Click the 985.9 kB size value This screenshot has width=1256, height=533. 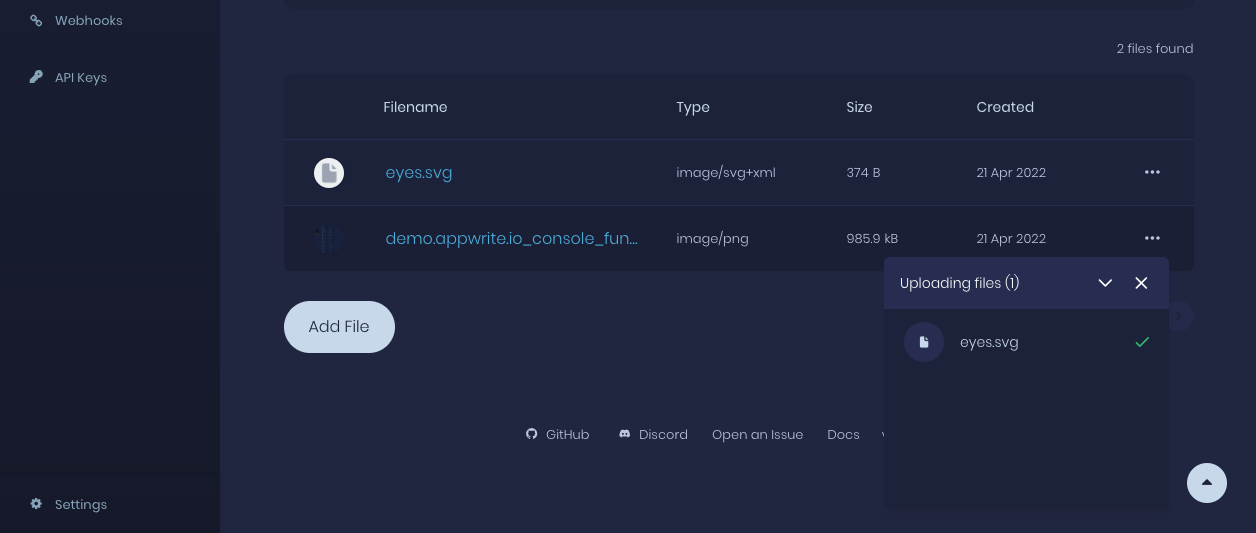(x=872, y=238)
